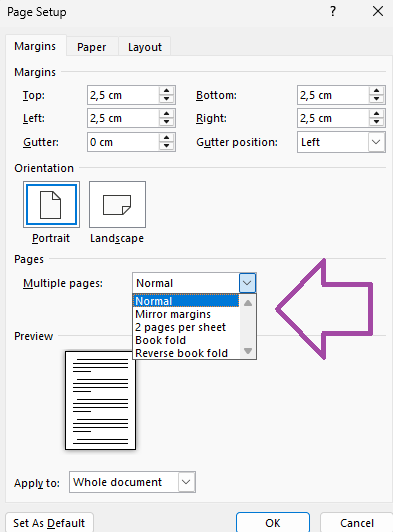Screen dimensions: 393x532
Task: Increase the Gutter value with up arrow
Action: pos(166,138)
